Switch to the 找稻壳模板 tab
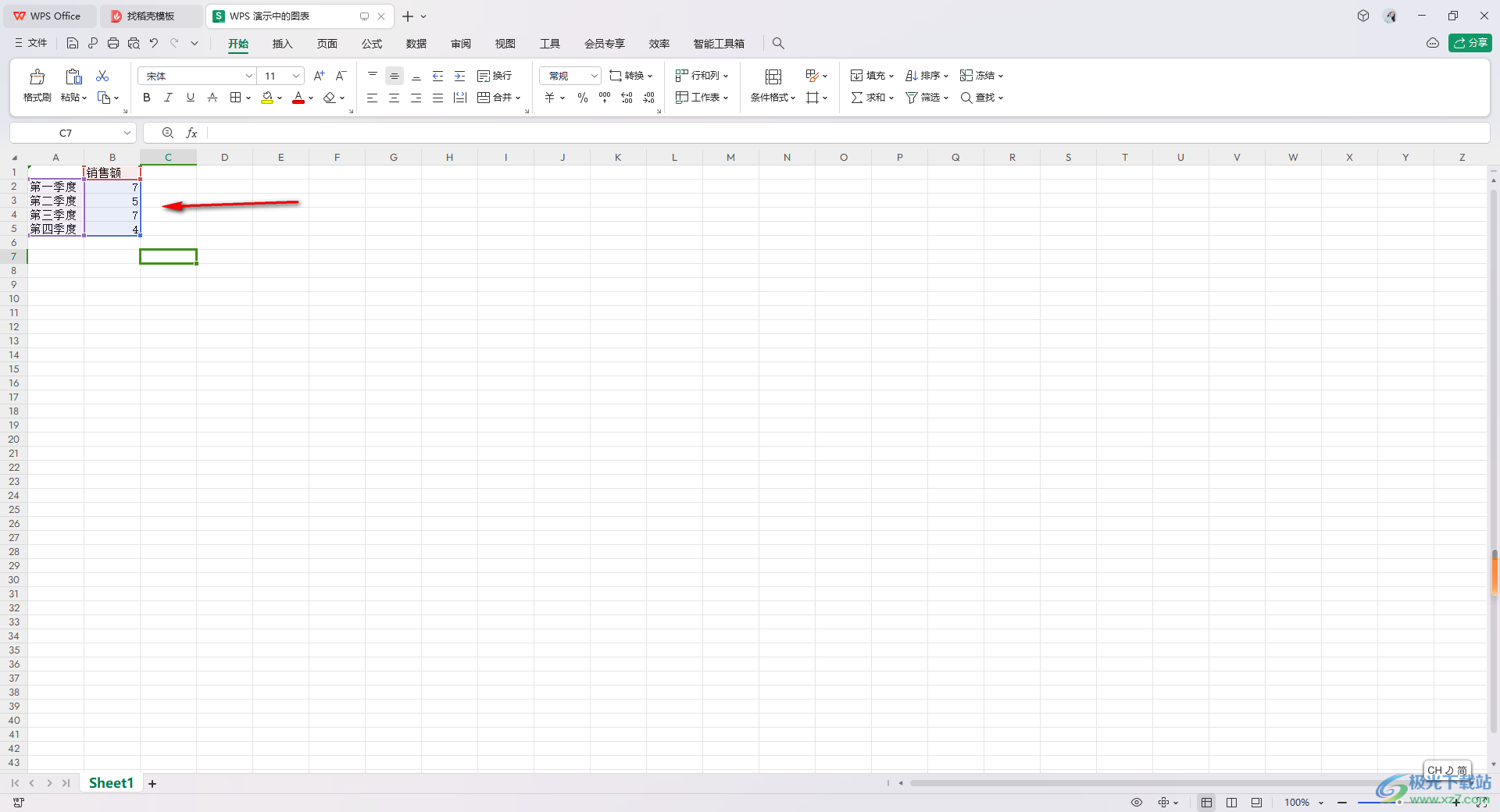 tap(151, 16)
